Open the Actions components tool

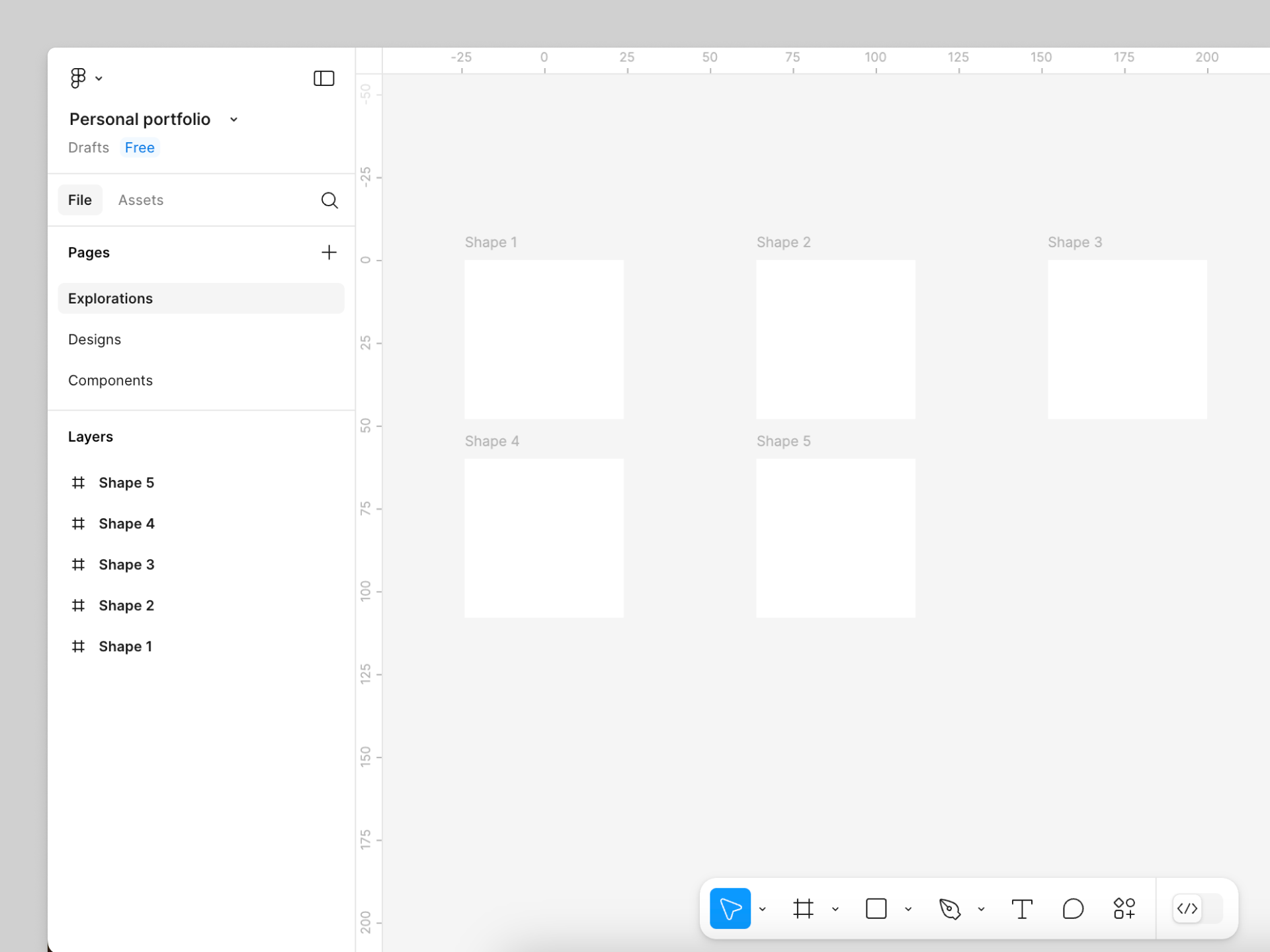1124,908
